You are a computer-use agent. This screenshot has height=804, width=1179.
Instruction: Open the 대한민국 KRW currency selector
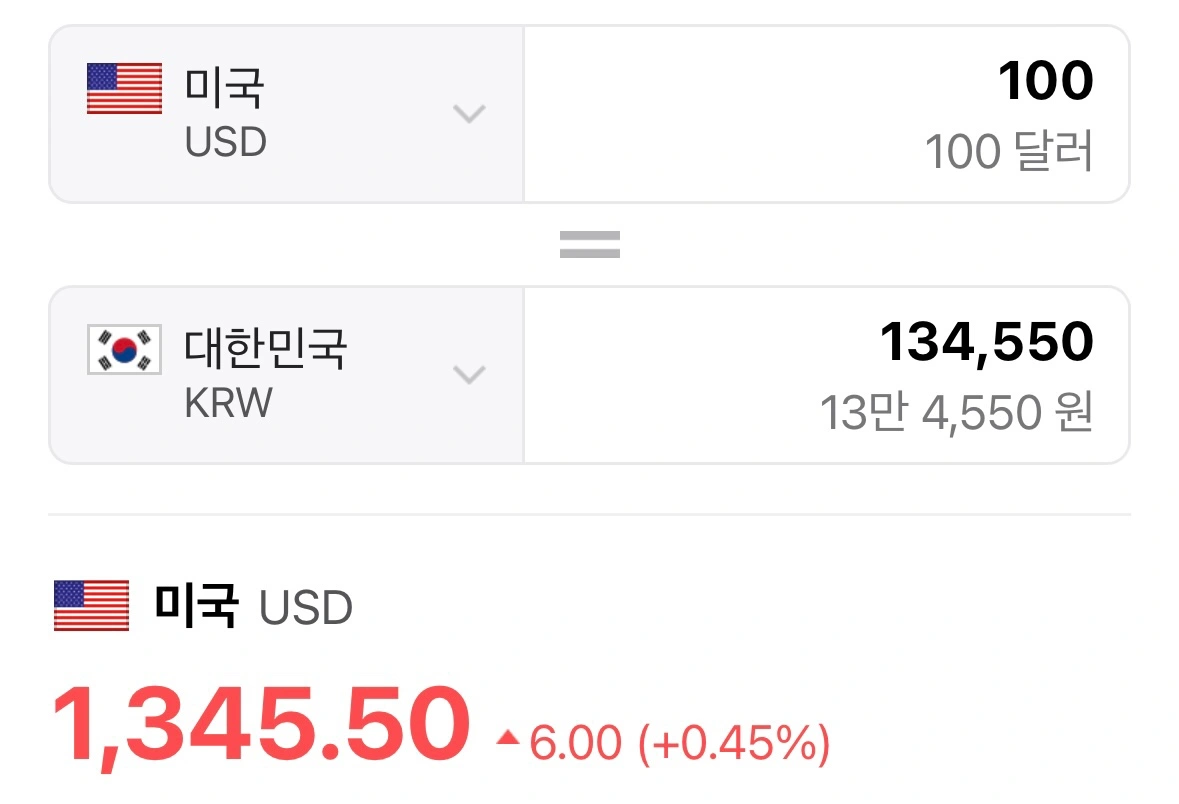(x=286, y=375)
